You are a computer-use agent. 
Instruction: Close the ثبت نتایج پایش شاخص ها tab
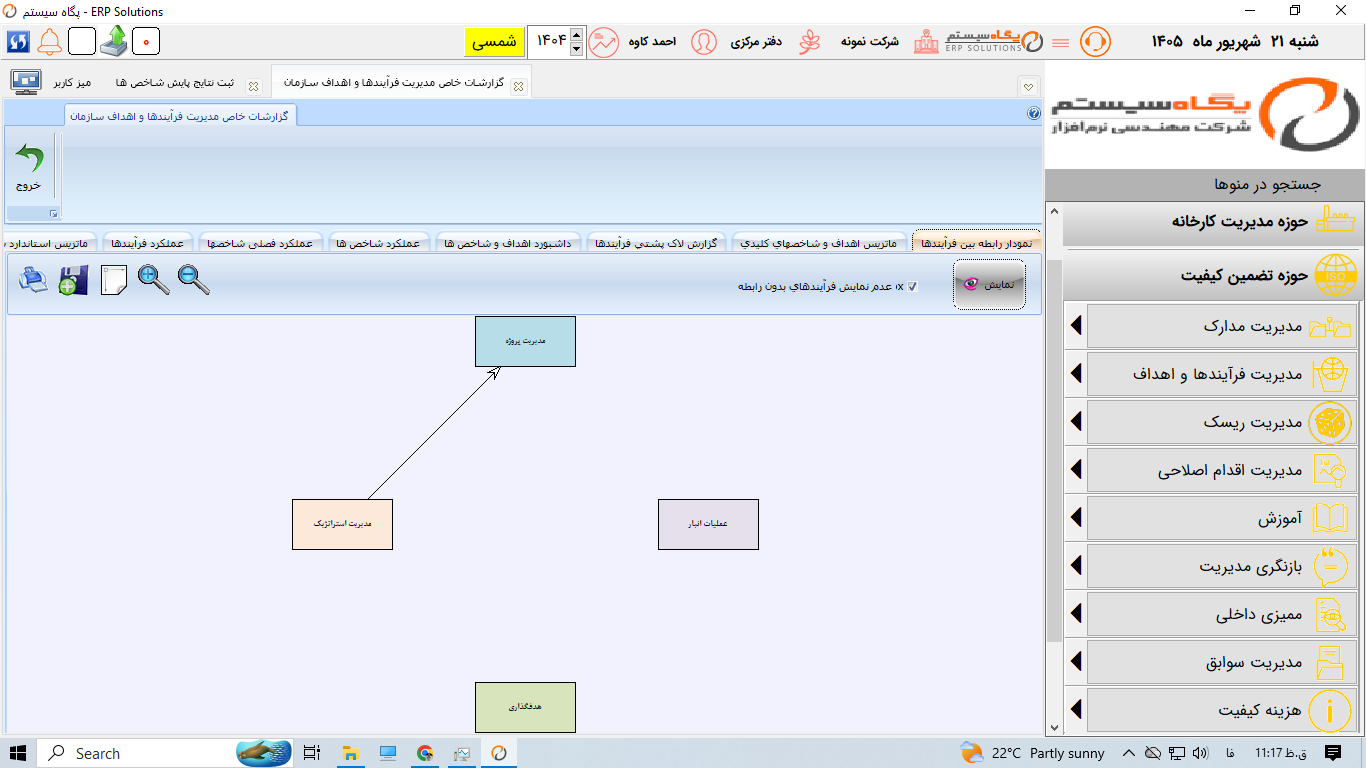[x=253, y=86]
